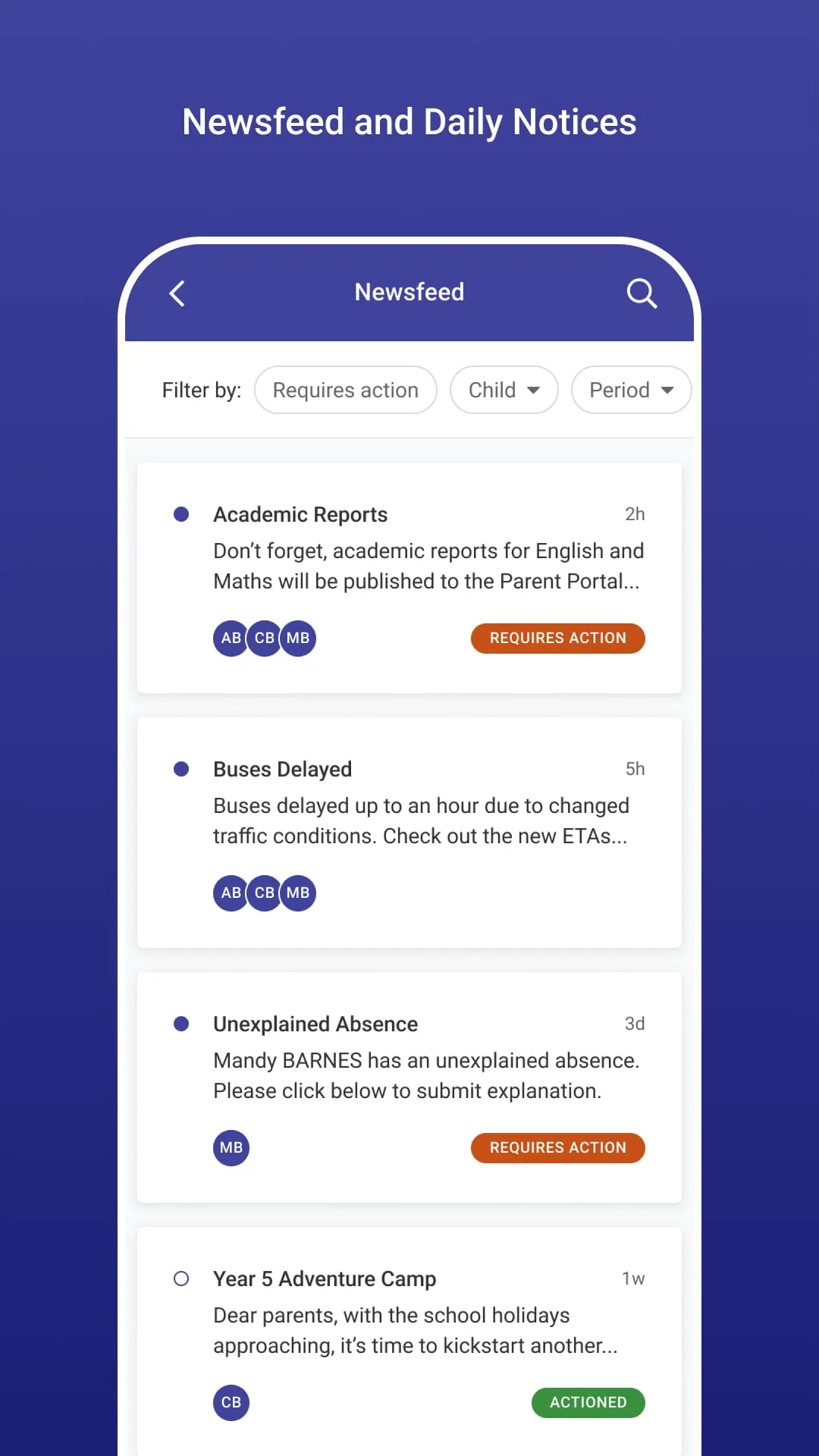
Task: Select MB avatar on Unexplained Absence card
Action: point(231,1148)
